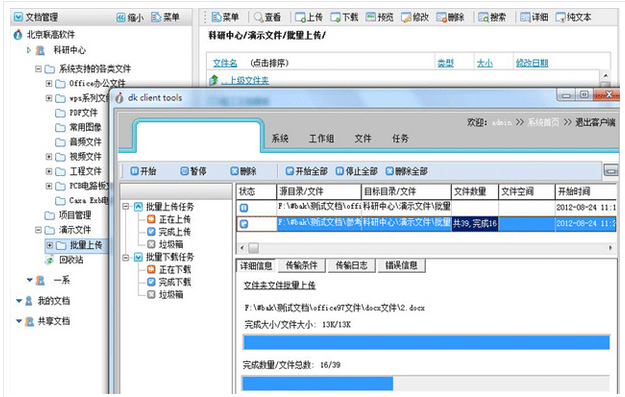This screenshot has width=625, height=397.
Task: Select 正在上传 under upload tasks
Action: tap(175, 219)
